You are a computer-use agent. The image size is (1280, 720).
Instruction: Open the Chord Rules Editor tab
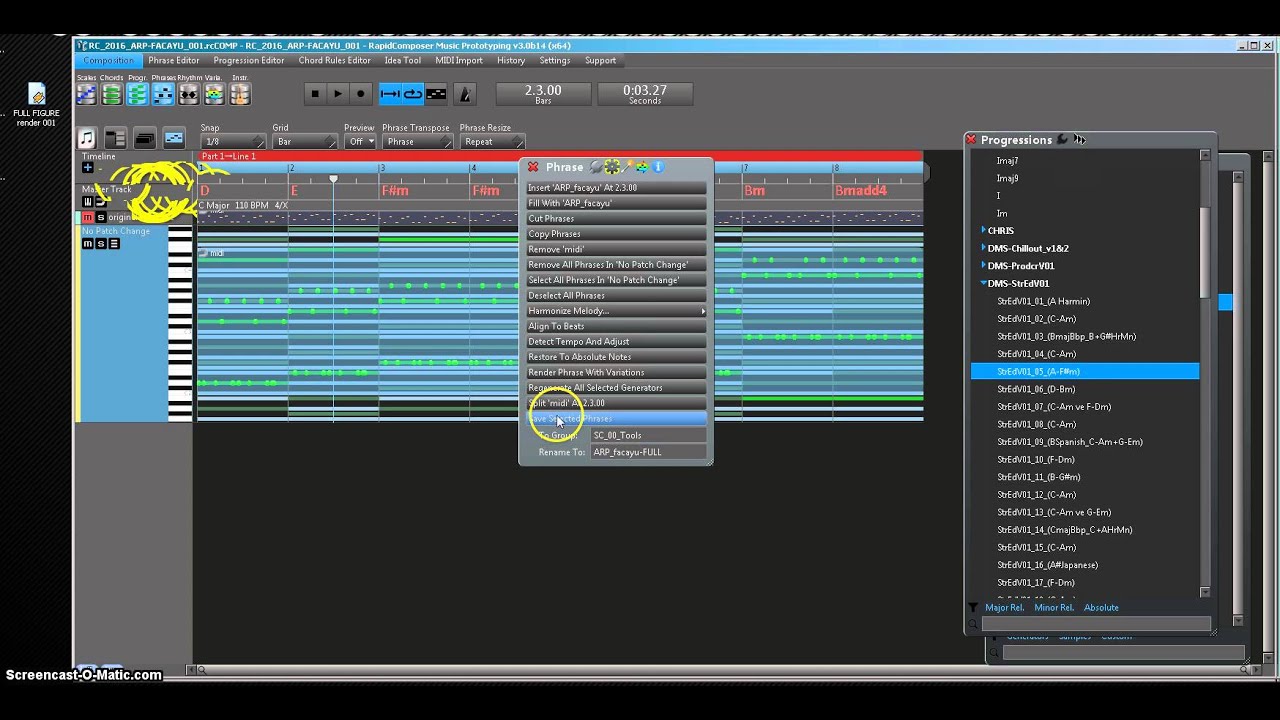pos(334,60)
